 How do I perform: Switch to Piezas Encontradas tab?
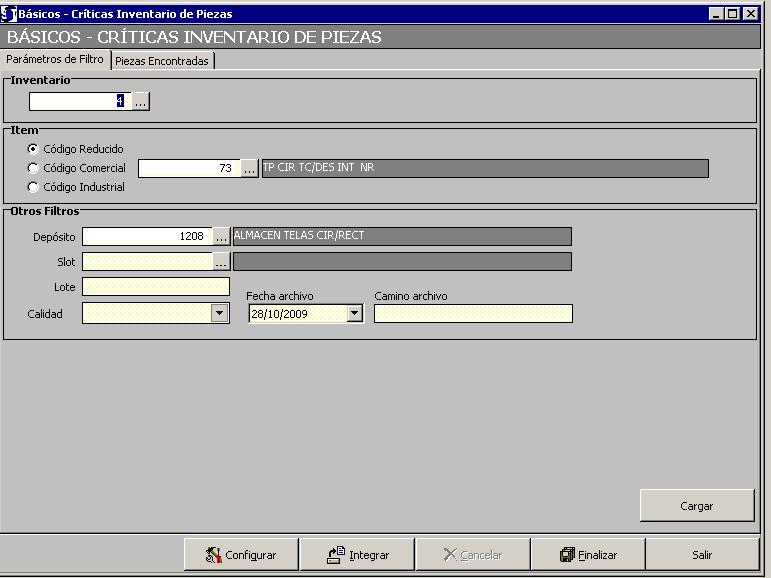(162, 61)
